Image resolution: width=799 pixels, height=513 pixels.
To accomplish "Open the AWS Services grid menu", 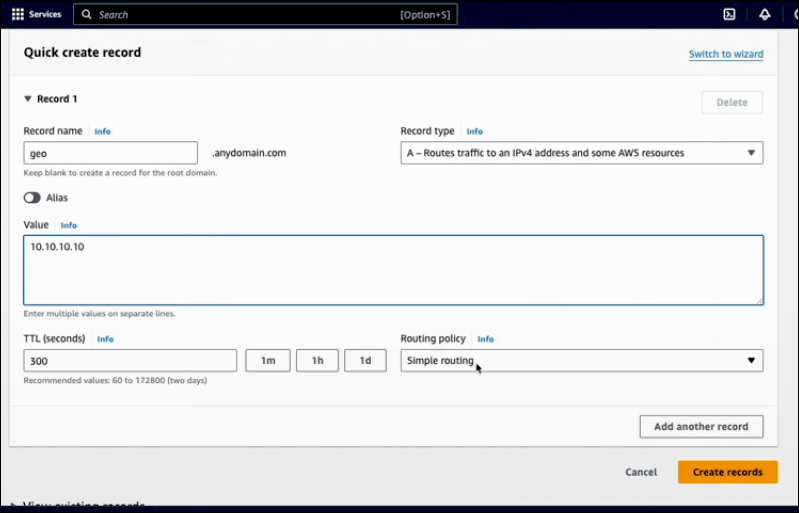I will point(17,15).
